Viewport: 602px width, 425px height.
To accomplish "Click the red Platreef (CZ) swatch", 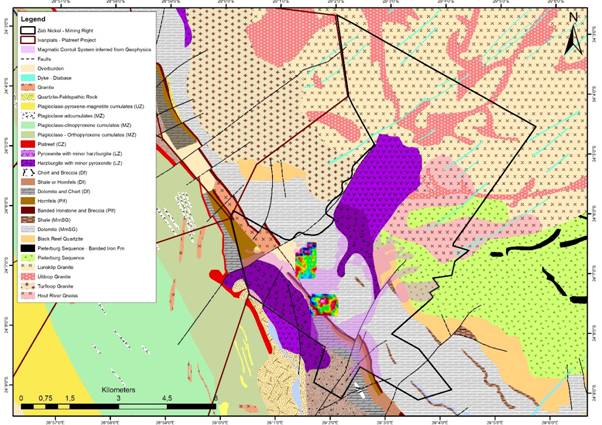I will click(28, 144).
